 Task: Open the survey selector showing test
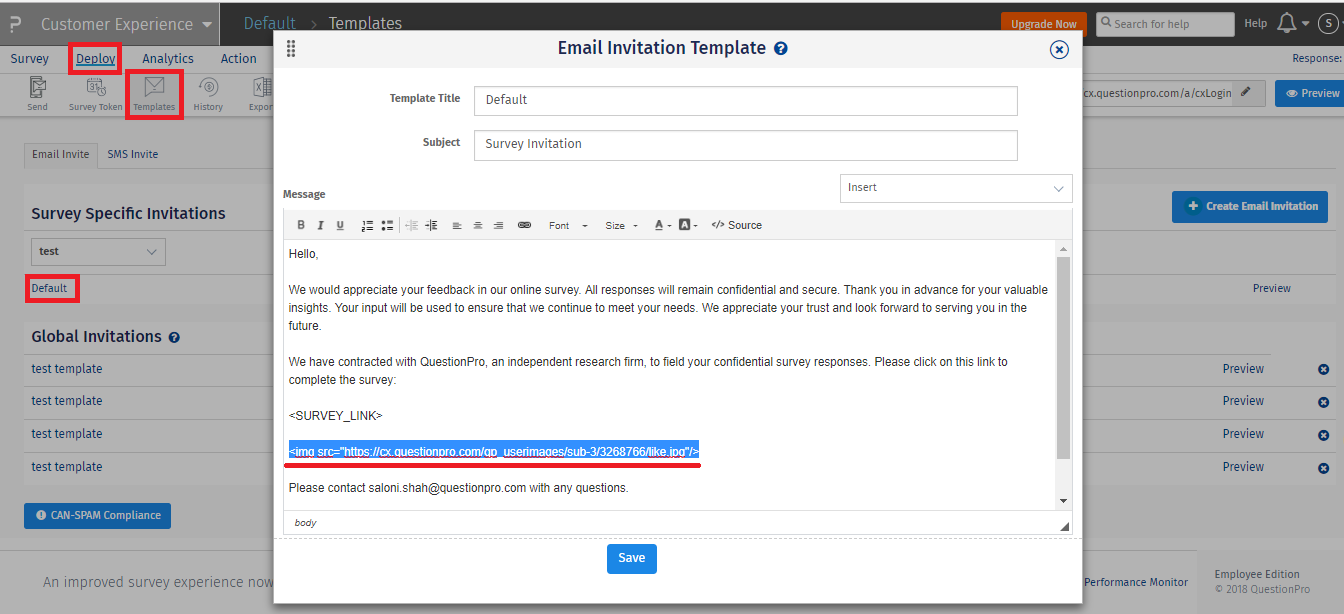[97, 251]
